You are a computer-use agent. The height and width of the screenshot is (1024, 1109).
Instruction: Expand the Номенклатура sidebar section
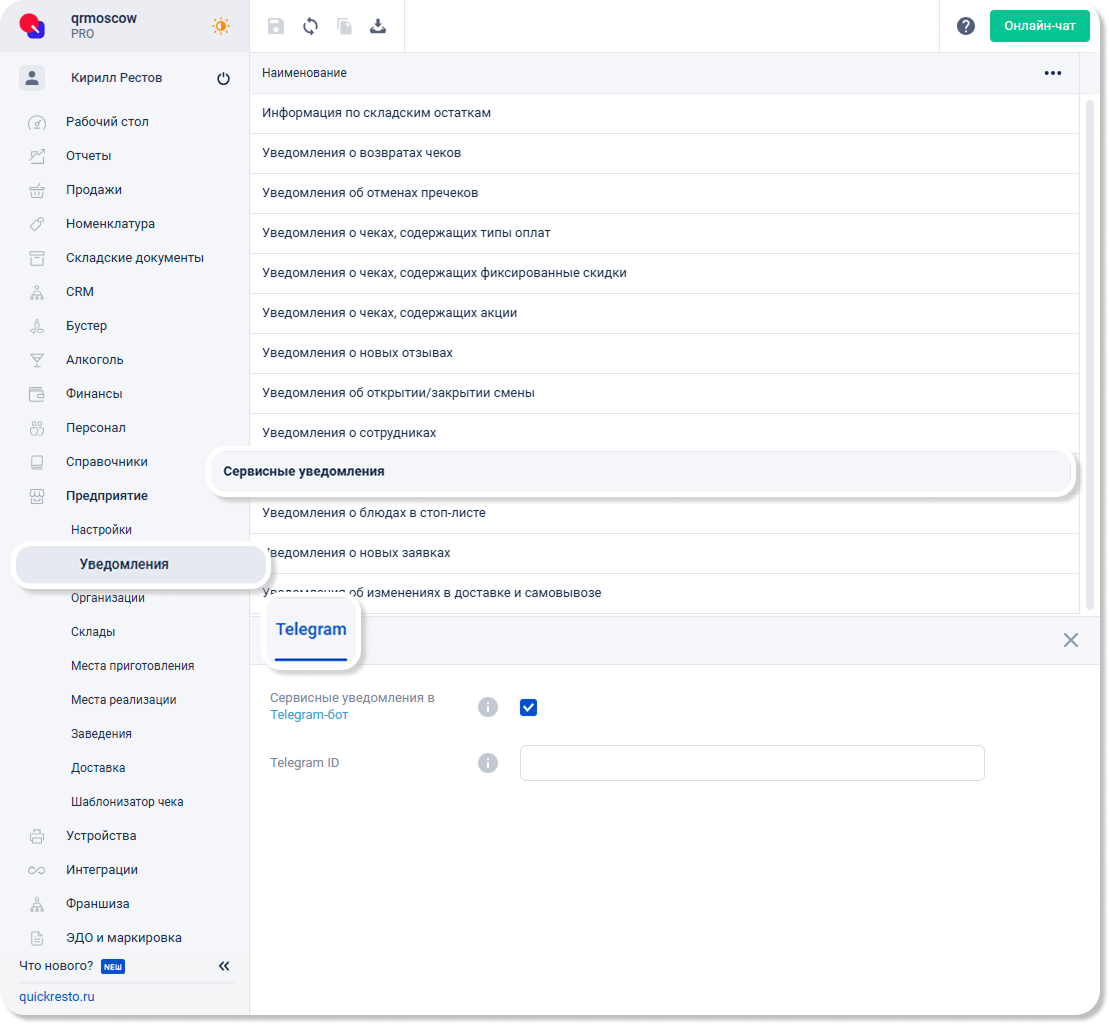tap(110, 224)
